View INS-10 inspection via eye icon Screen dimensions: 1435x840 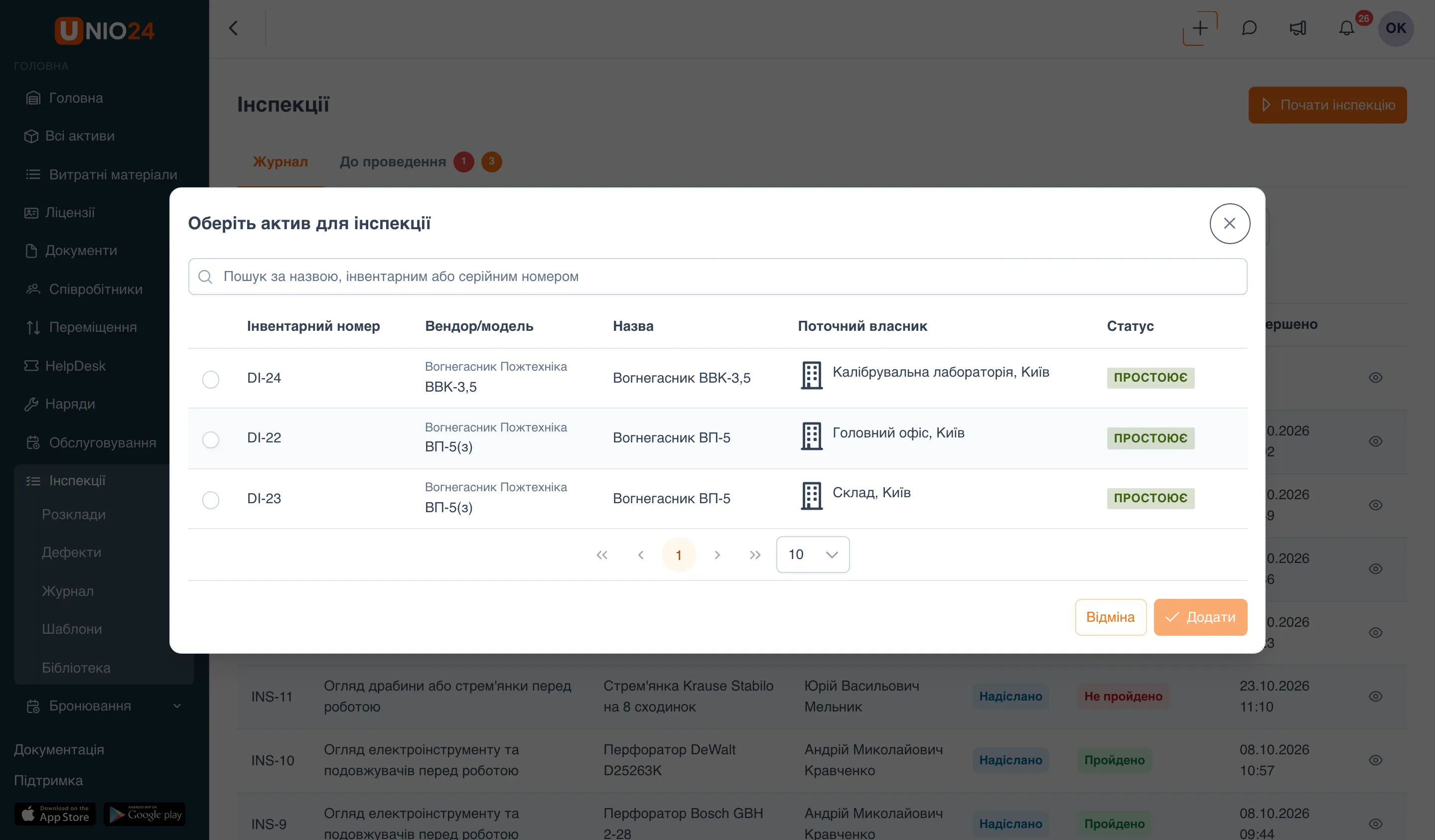coord(1375,760)
